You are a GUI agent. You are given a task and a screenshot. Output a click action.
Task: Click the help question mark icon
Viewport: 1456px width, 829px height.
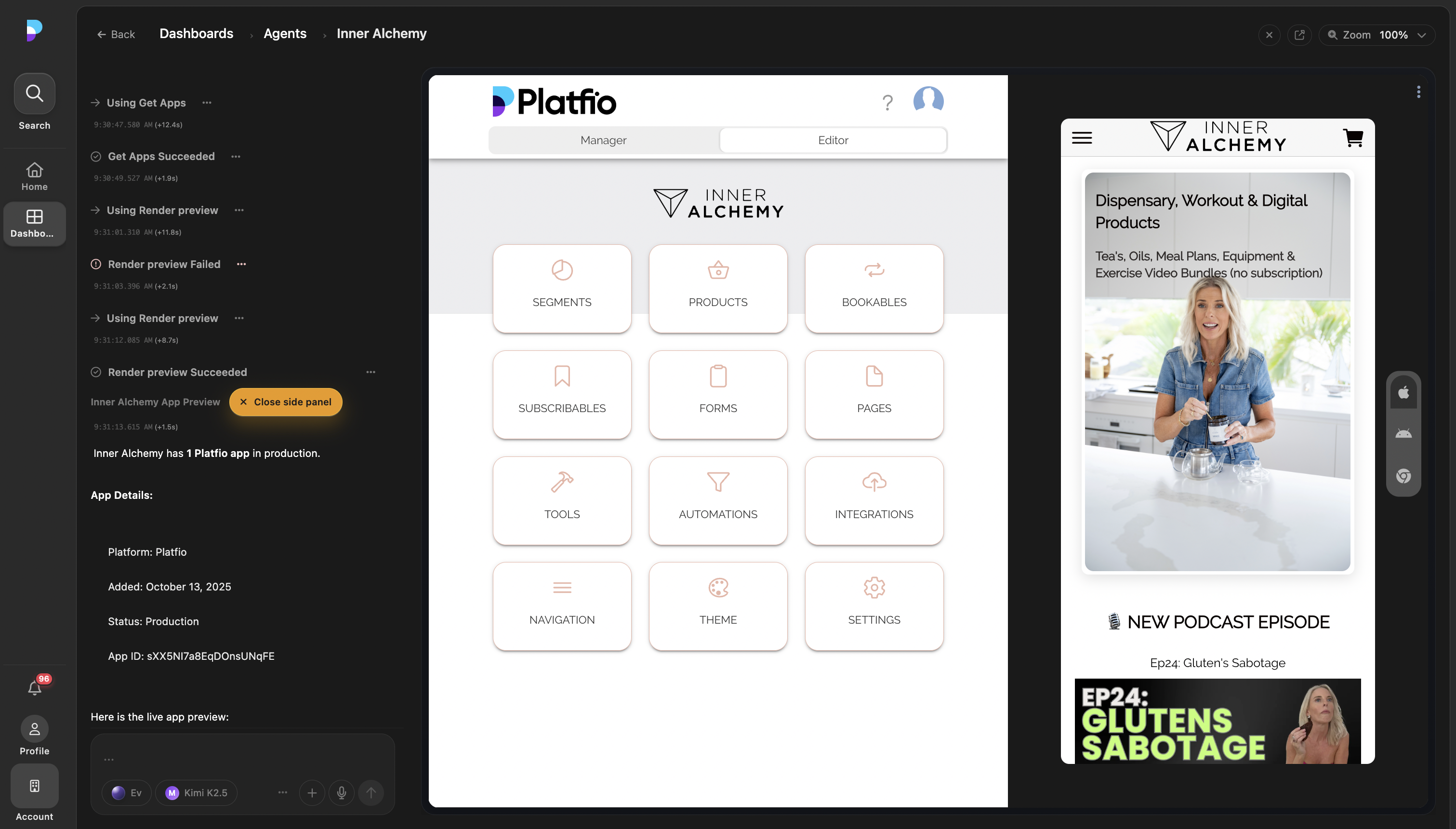[887, 103]
